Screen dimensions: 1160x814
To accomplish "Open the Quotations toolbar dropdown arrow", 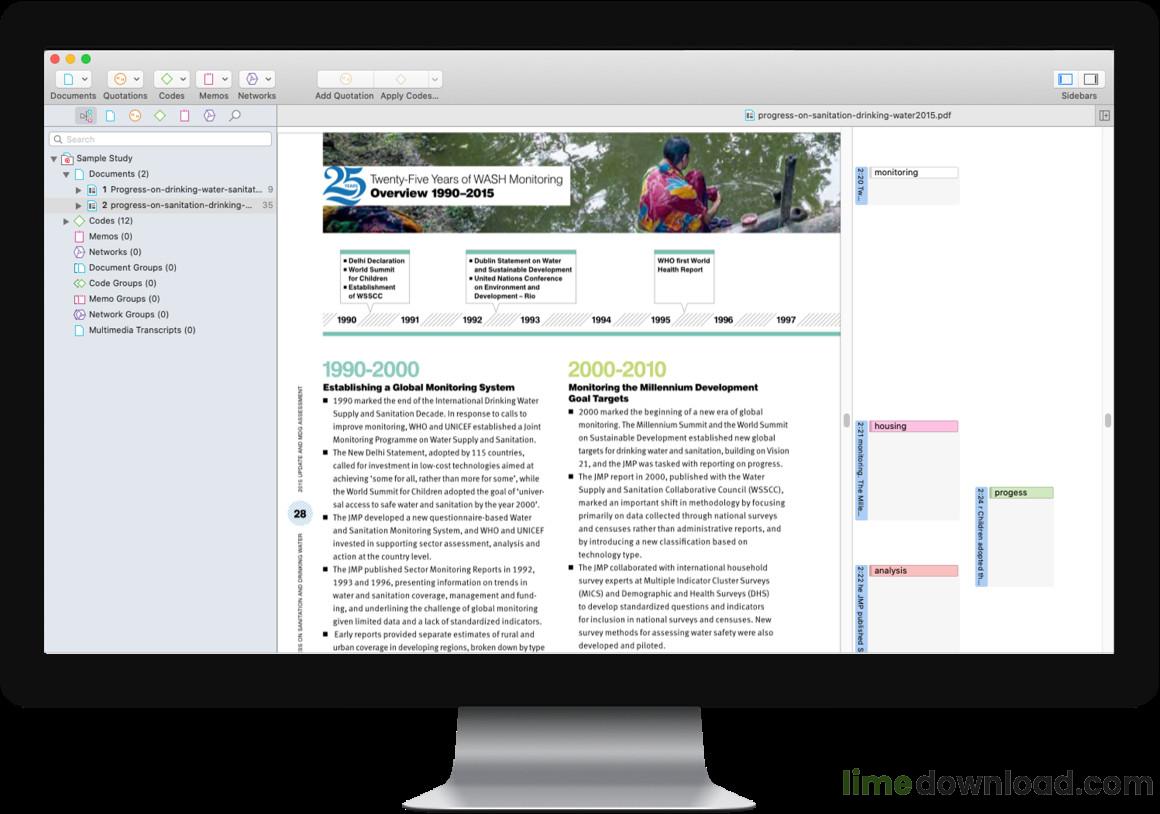I will (137, 79).
